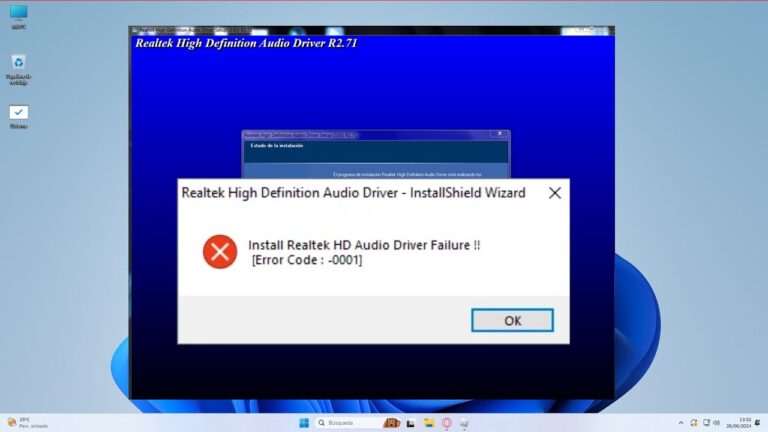Click OK on the Realtek error dialog
The width and height of the screenshot is (768, 432).
[512, 321]
